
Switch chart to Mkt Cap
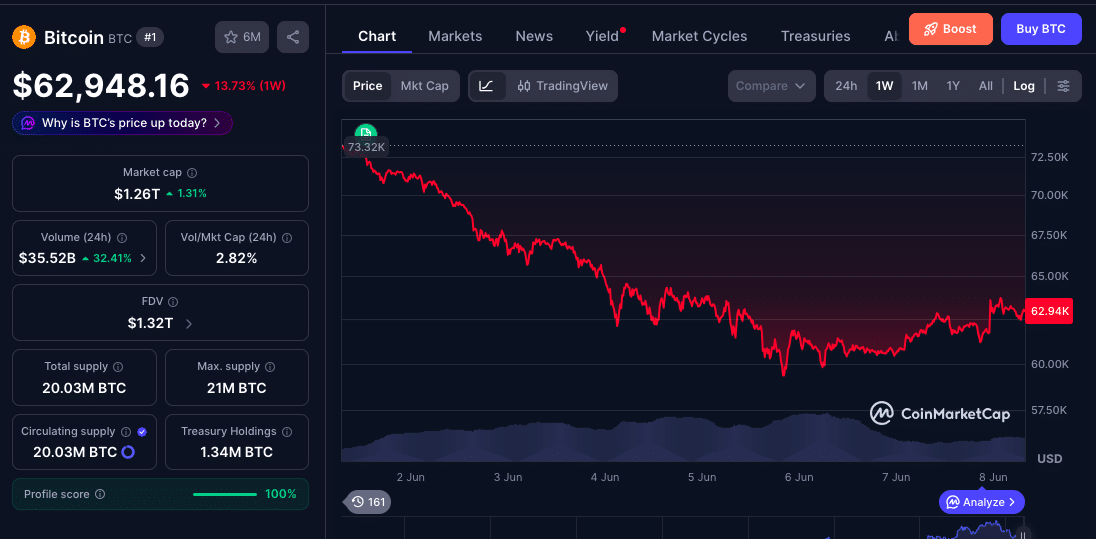coord(424,86)
